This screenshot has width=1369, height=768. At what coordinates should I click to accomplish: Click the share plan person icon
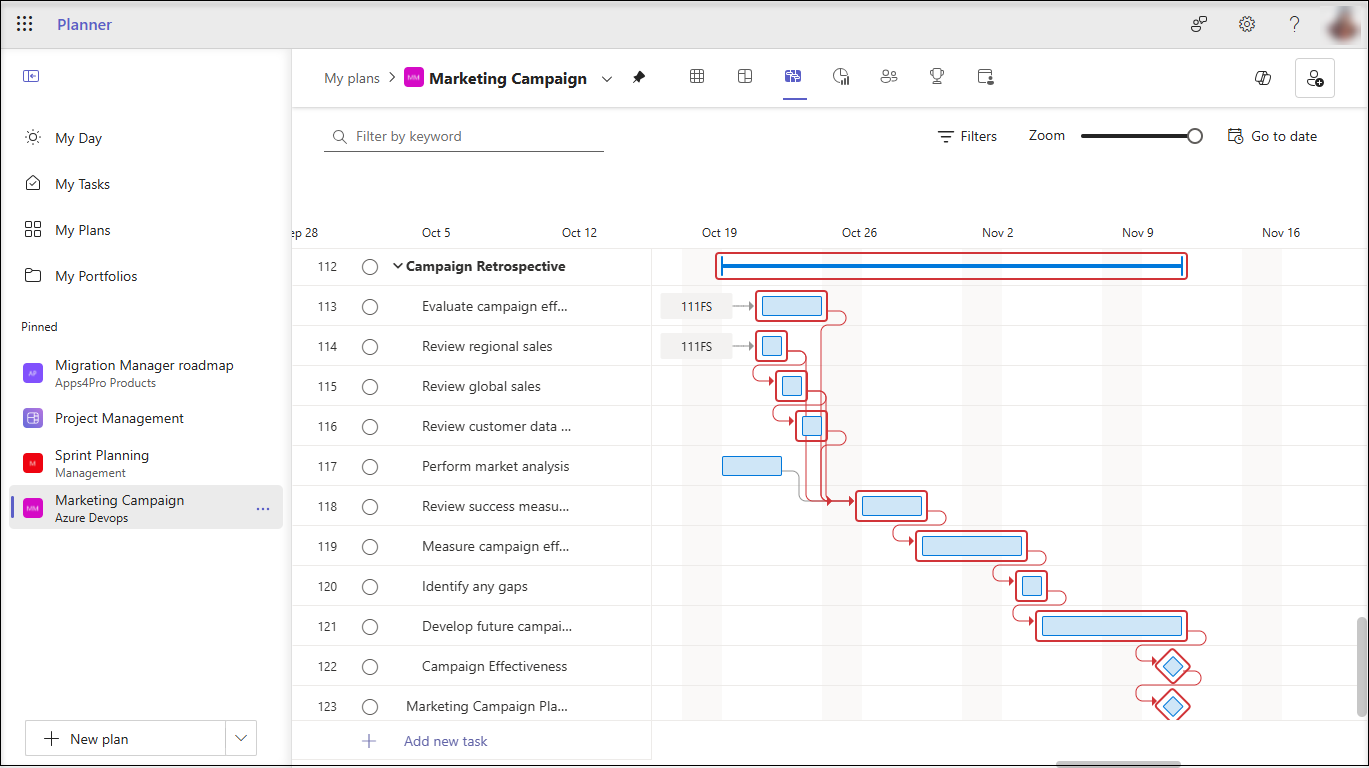1314,78
